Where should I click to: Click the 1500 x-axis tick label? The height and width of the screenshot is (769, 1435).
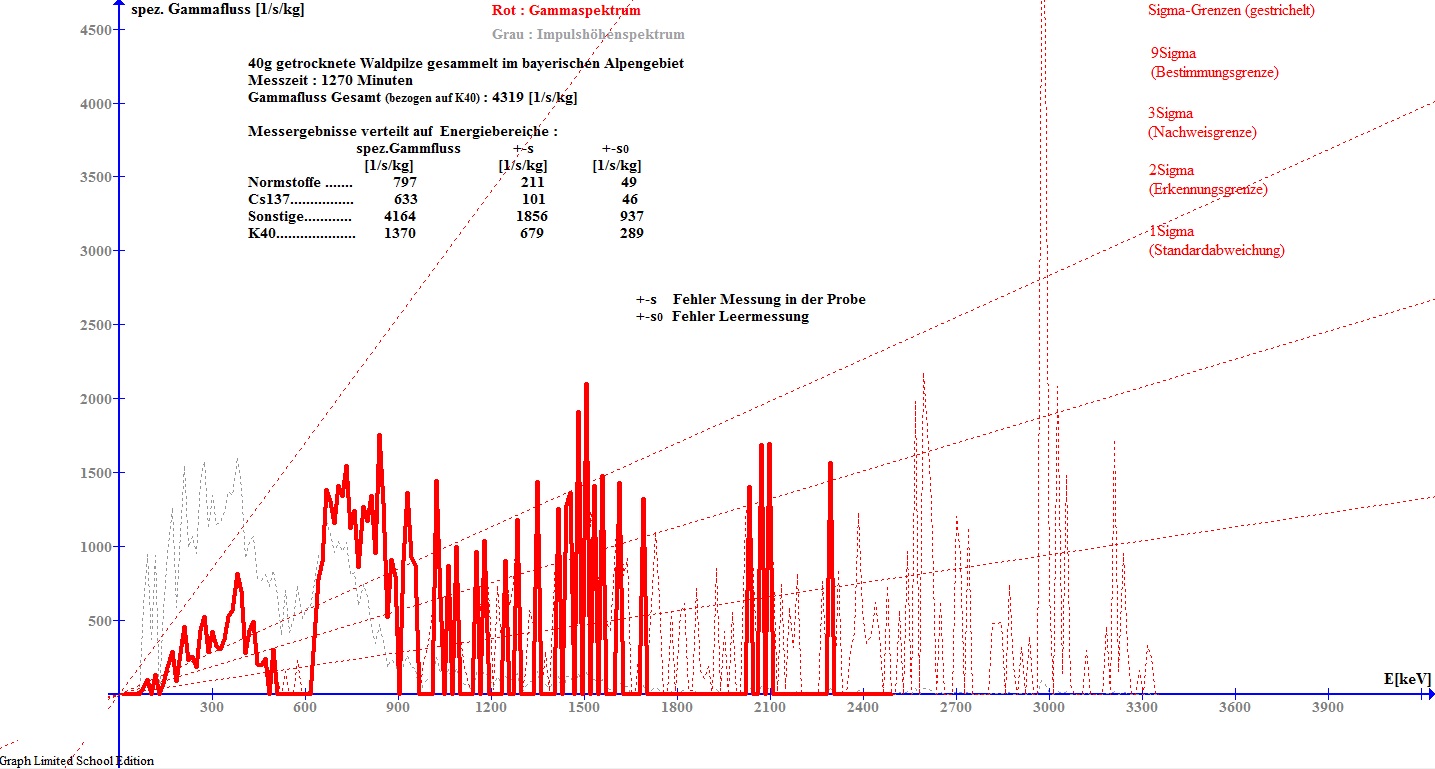point(584,708)
